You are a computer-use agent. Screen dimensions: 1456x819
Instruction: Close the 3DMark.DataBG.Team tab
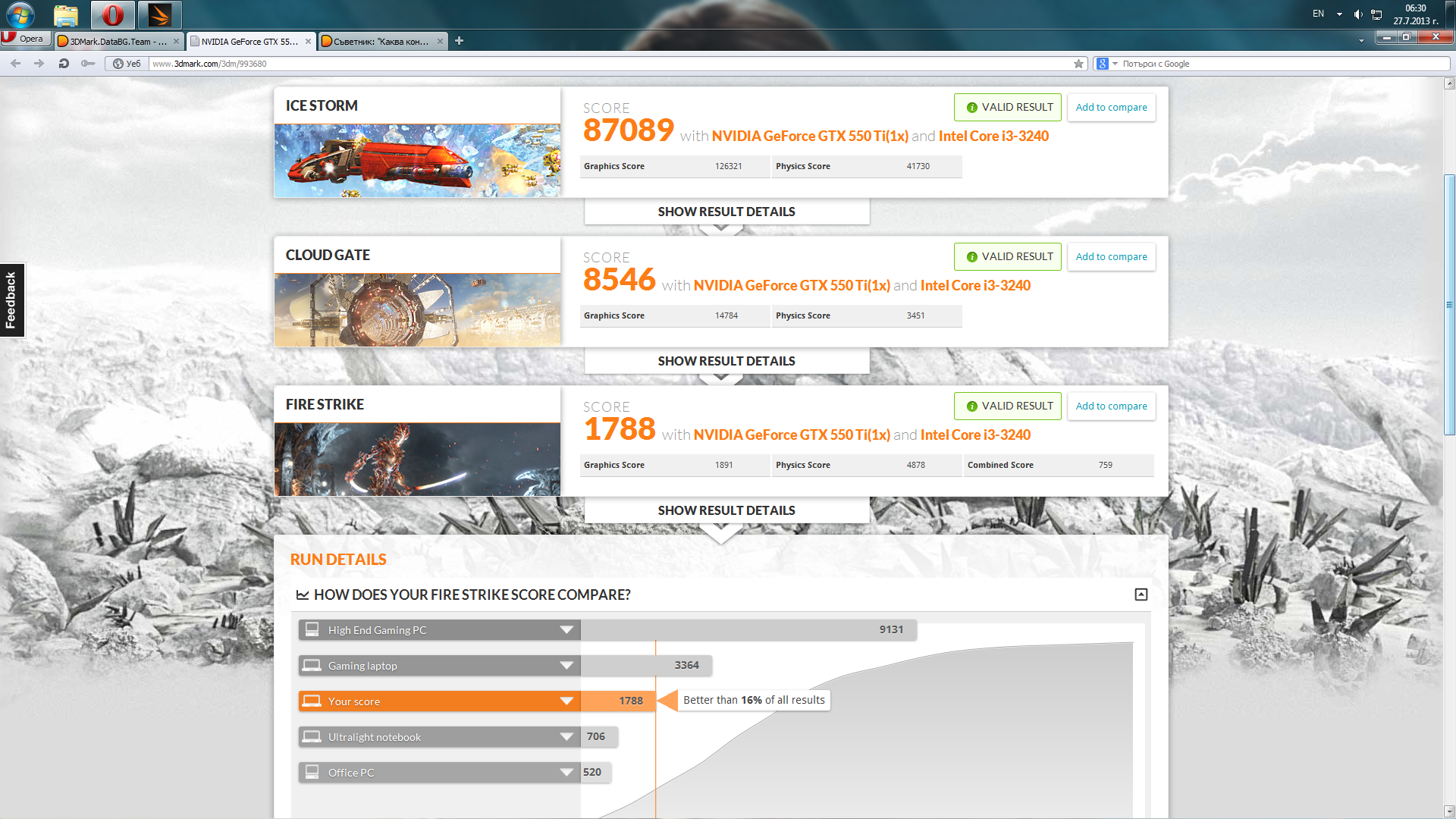176,42
